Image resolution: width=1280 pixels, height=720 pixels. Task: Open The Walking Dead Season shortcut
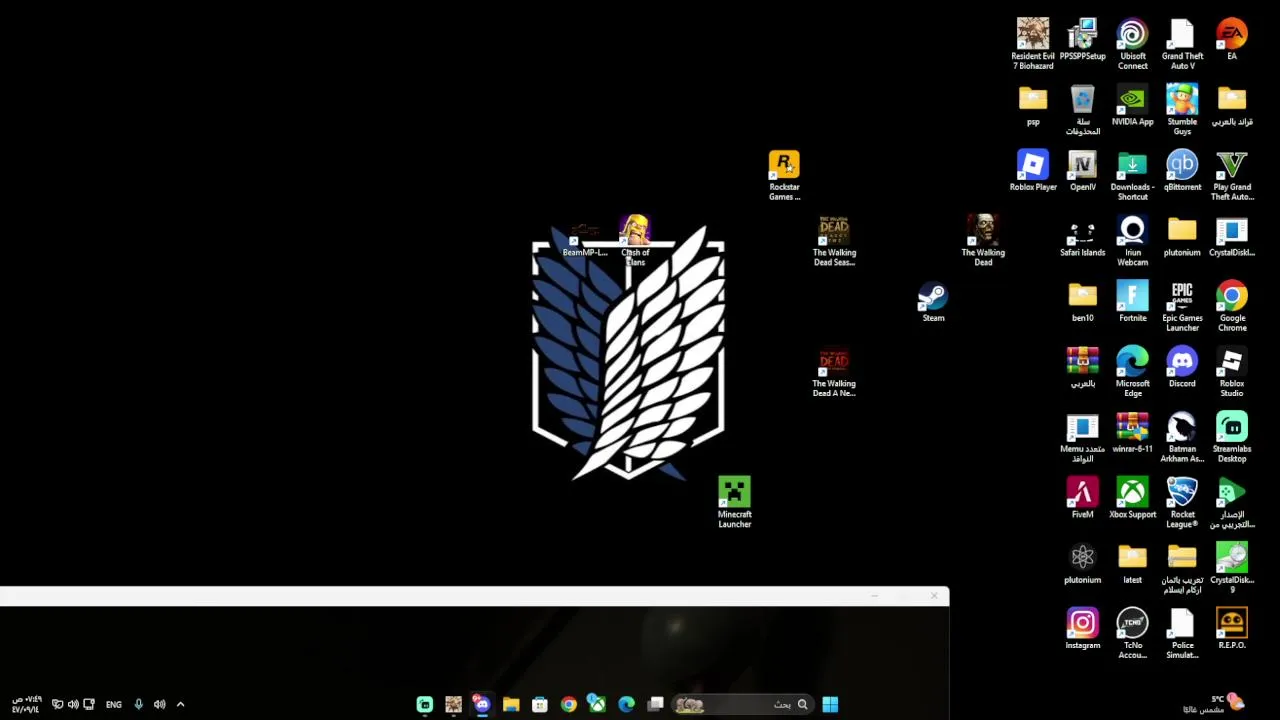tap(834, 241)
